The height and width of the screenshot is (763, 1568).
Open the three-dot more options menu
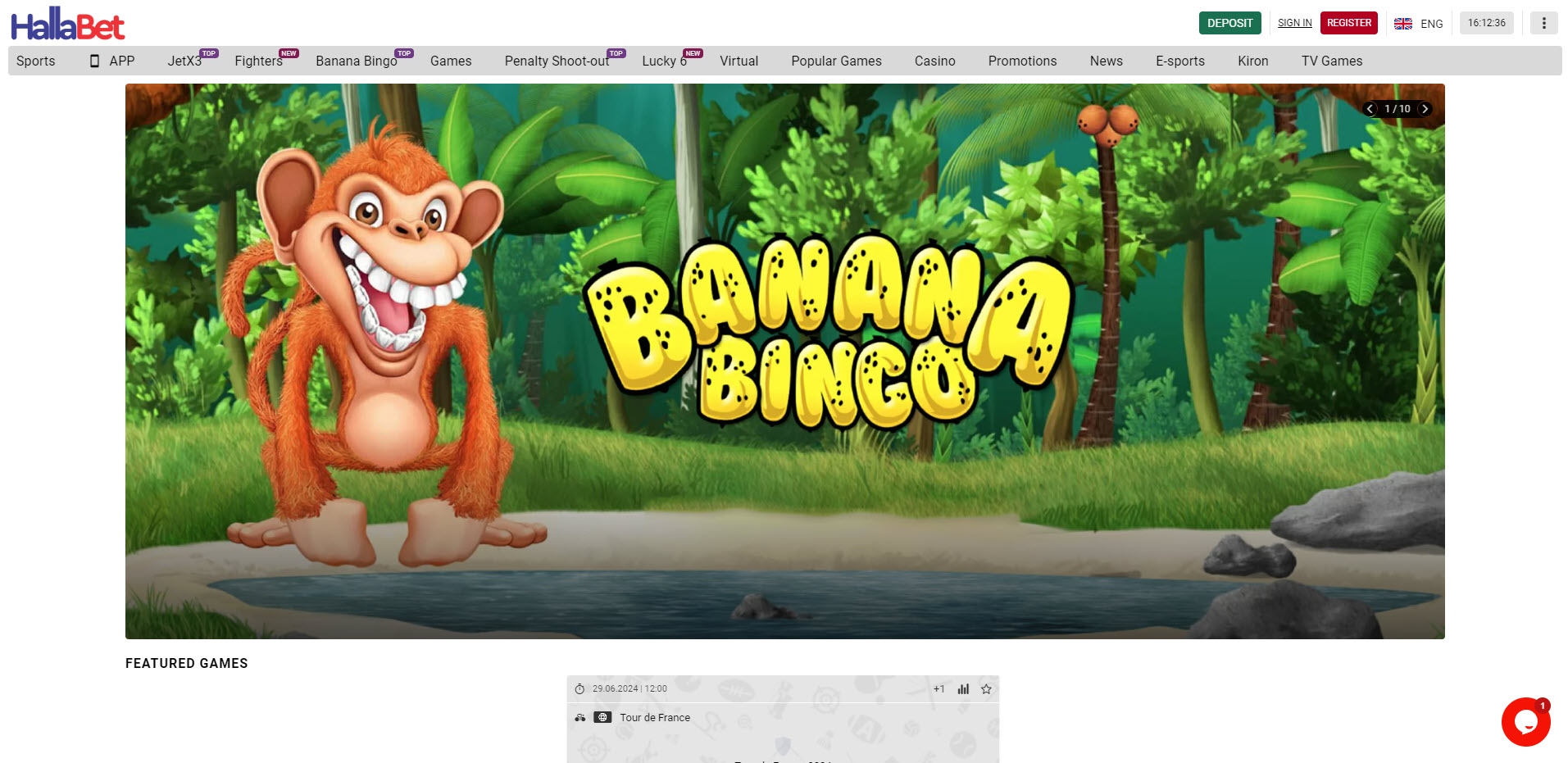(1543, 23)
